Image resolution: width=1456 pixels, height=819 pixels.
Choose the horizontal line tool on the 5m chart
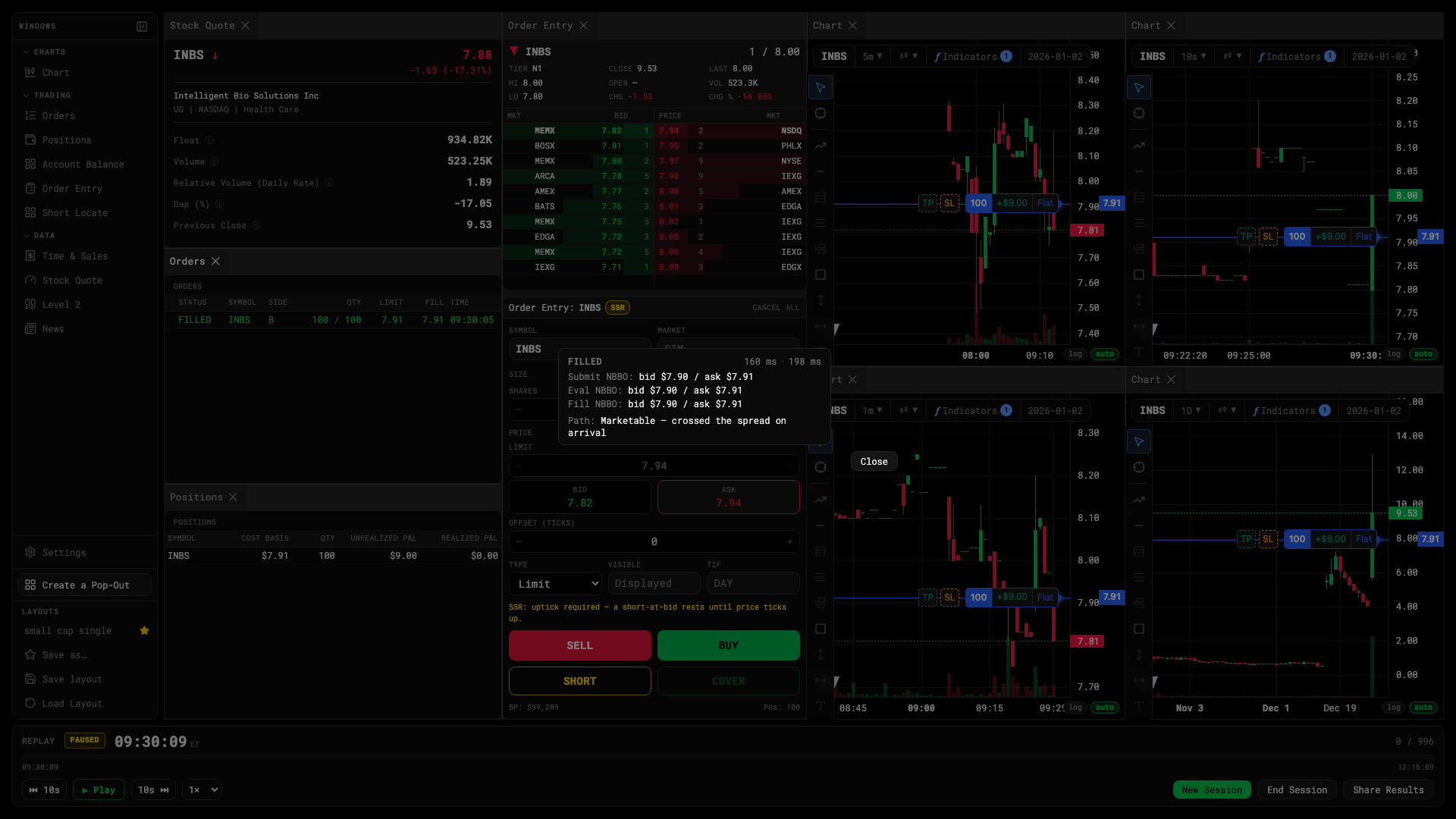tap(821, 171)
